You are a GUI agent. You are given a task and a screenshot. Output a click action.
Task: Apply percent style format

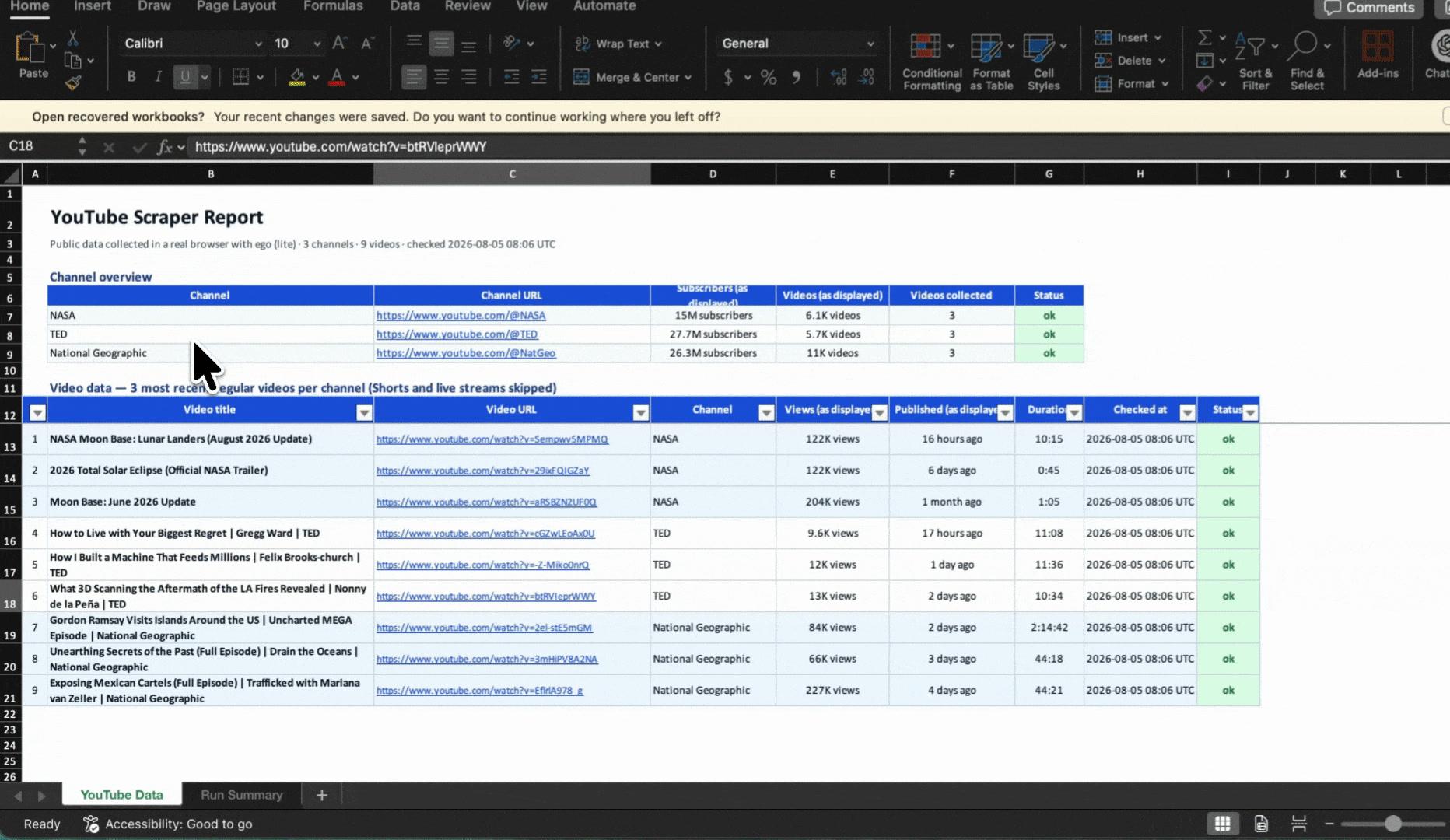point(769,77)
